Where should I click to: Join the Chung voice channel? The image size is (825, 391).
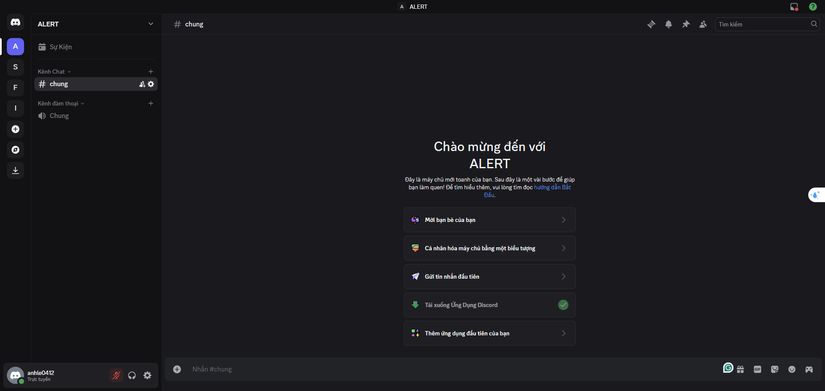tap(96, 116)
